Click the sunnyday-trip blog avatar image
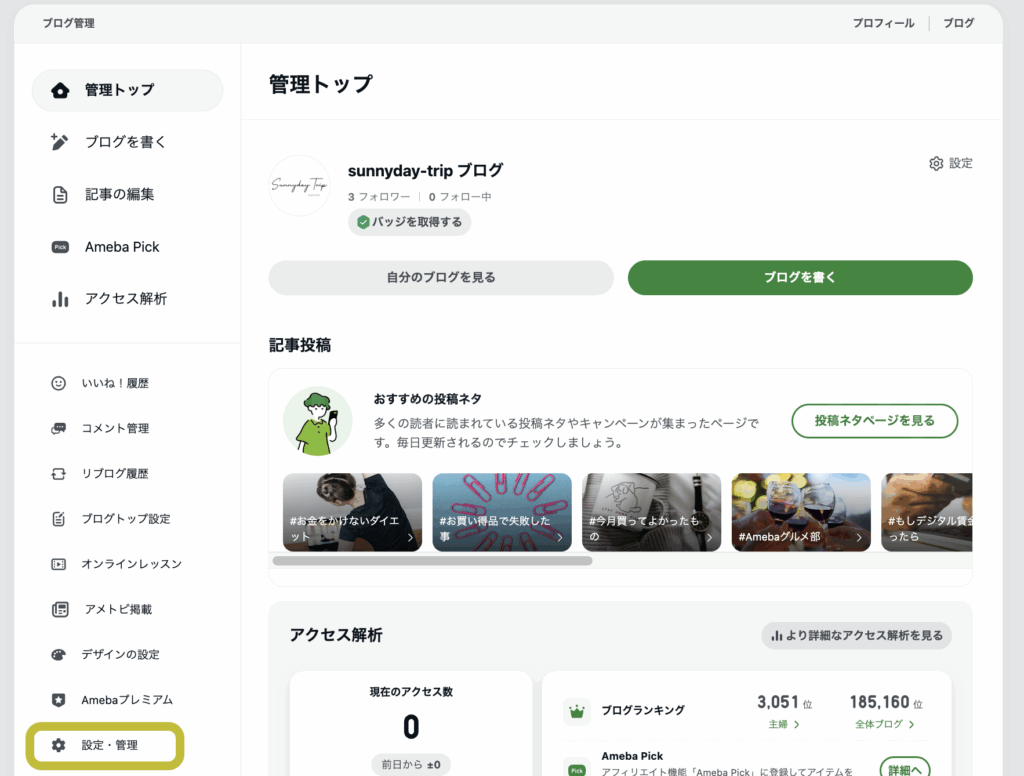 (x=299, y=186)
